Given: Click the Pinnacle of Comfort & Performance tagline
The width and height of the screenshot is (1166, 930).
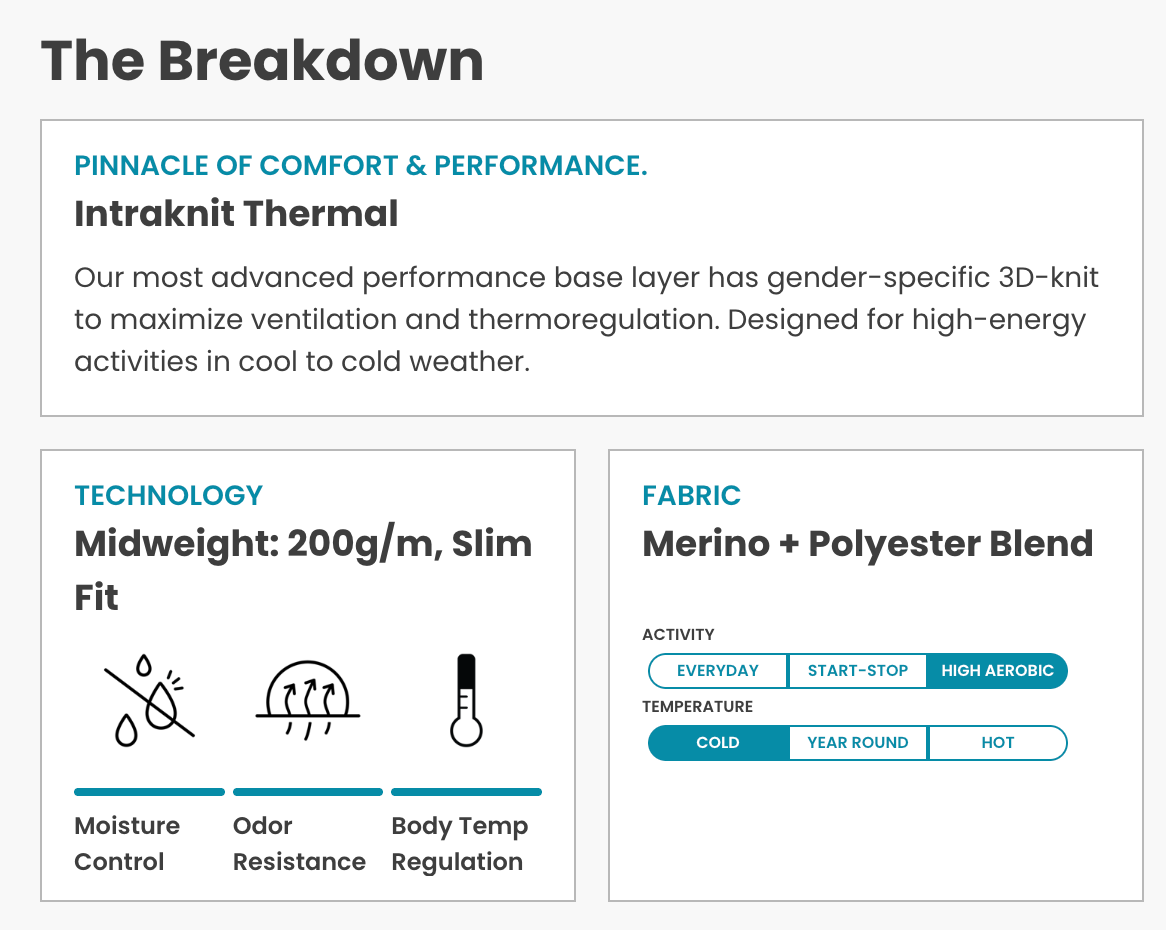Looking at the screenshot, I should click(361, 165).
